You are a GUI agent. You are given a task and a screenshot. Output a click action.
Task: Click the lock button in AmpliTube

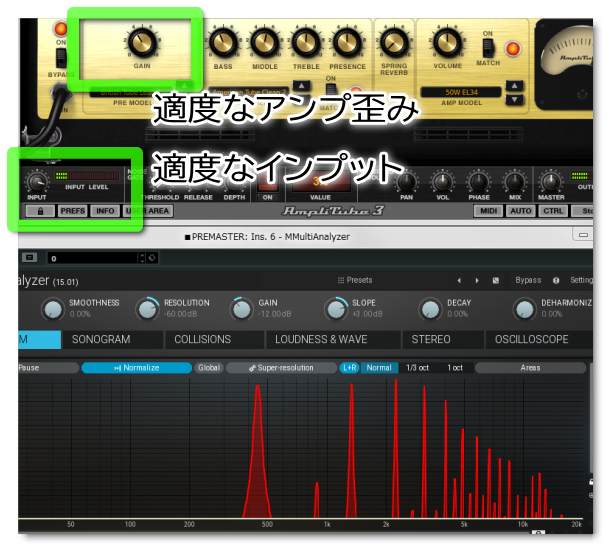pyautogui.click(x=40, y=211)
